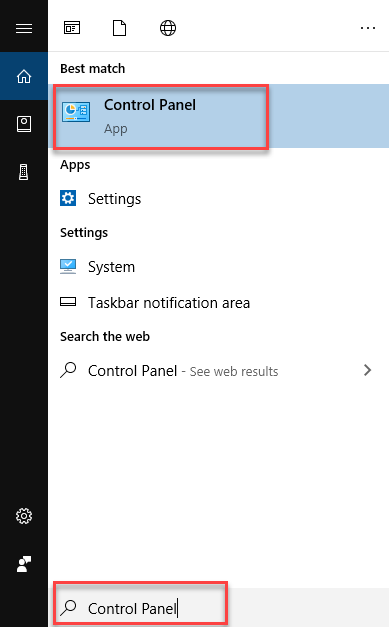Open the hamburger menu icon
This screenshot has width=389, height=627.
pyautogui.click(x=24, y=28)
